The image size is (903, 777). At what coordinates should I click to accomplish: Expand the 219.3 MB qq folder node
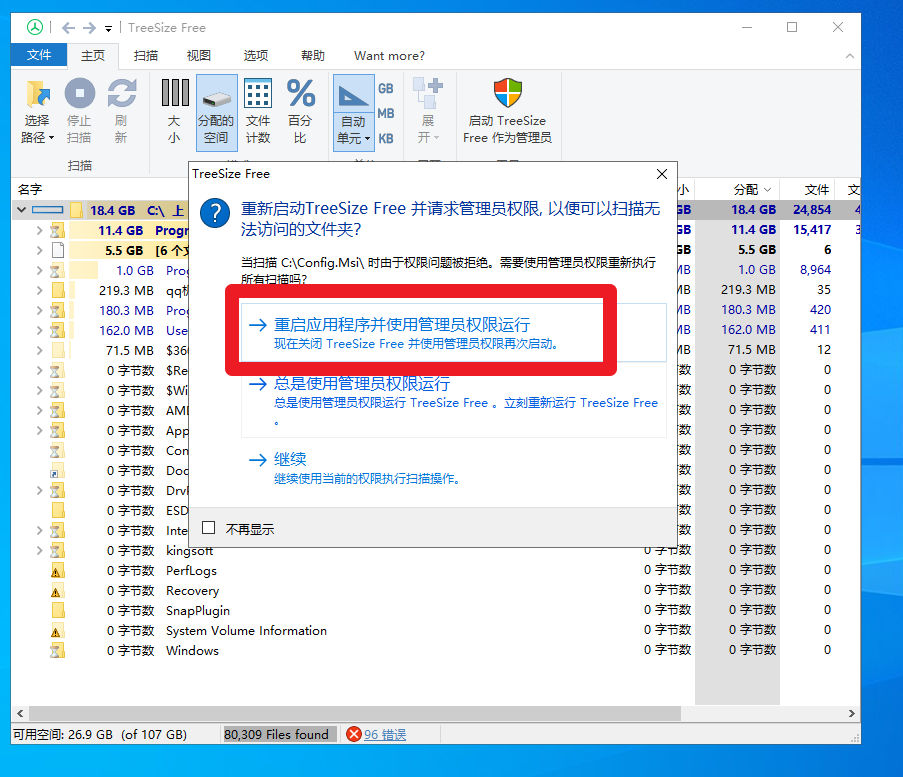click(x=39, y=290)
